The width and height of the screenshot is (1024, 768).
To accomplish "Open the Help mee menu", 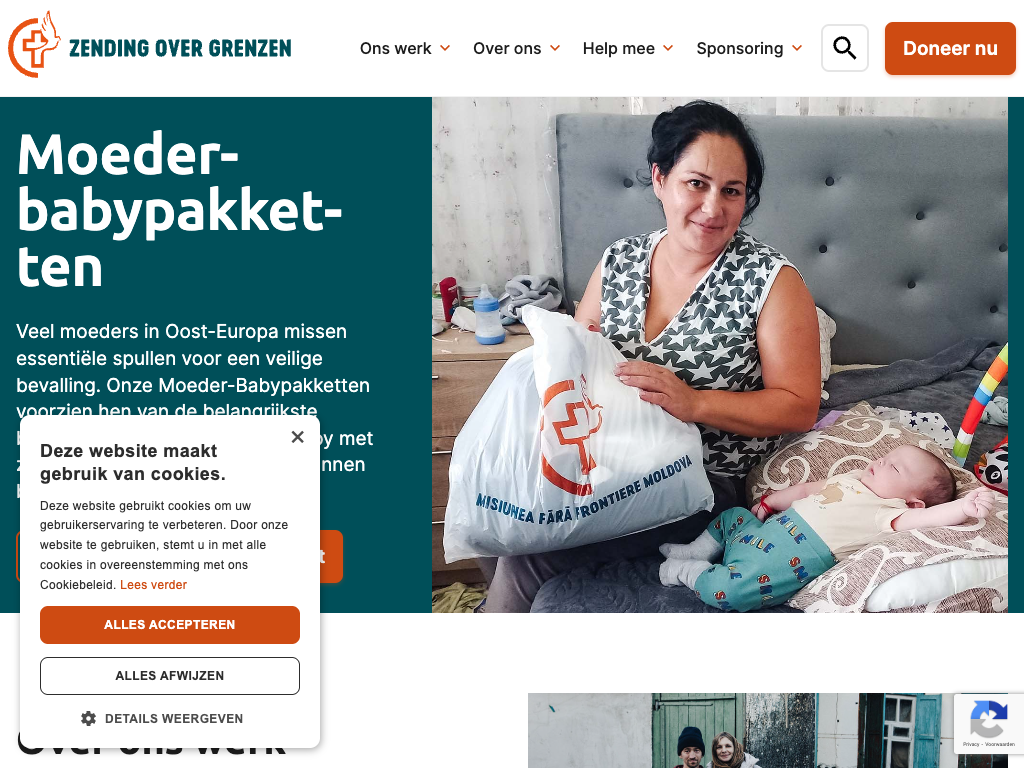I will (618, 48).
